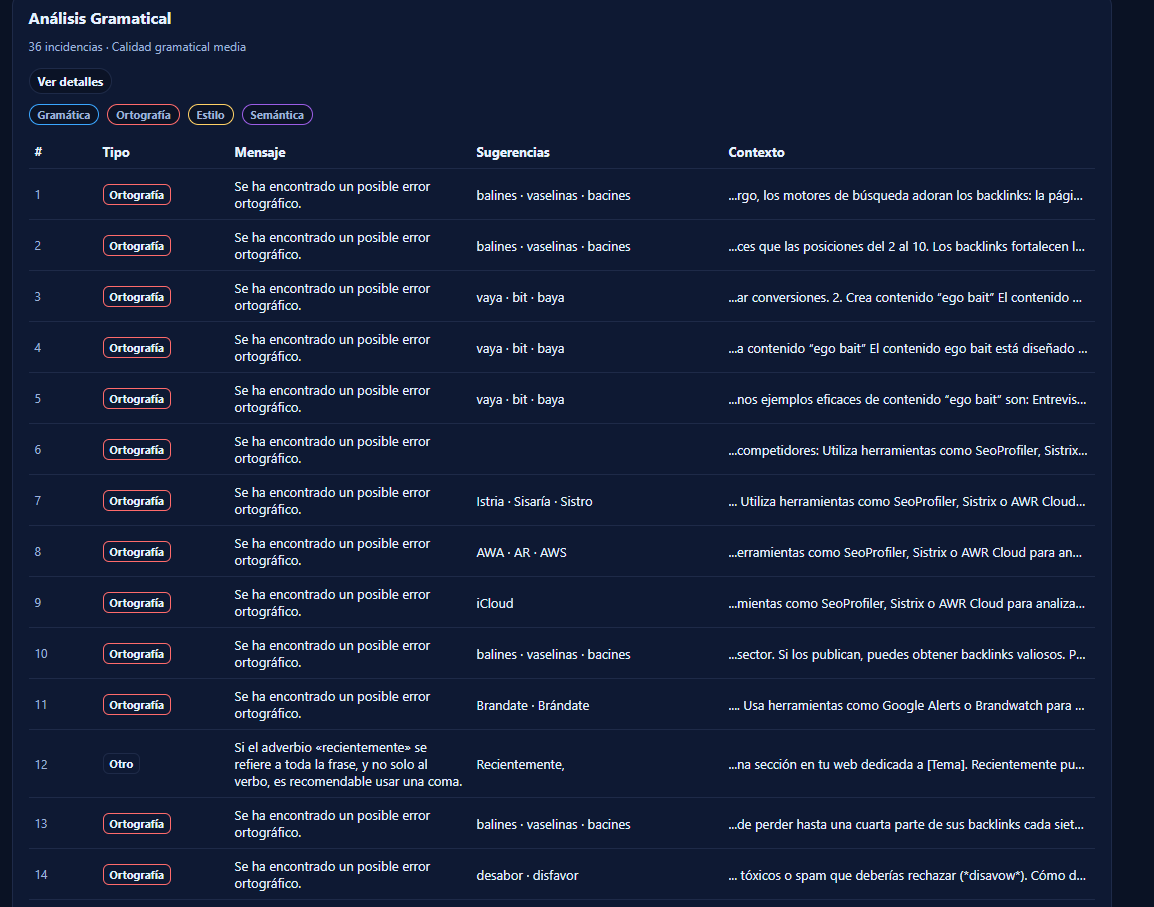Click context '...erramientas como SeoProfiler, Sistrix o AWR'
The width and height of the screenshot is (1154, 907).
905,552
